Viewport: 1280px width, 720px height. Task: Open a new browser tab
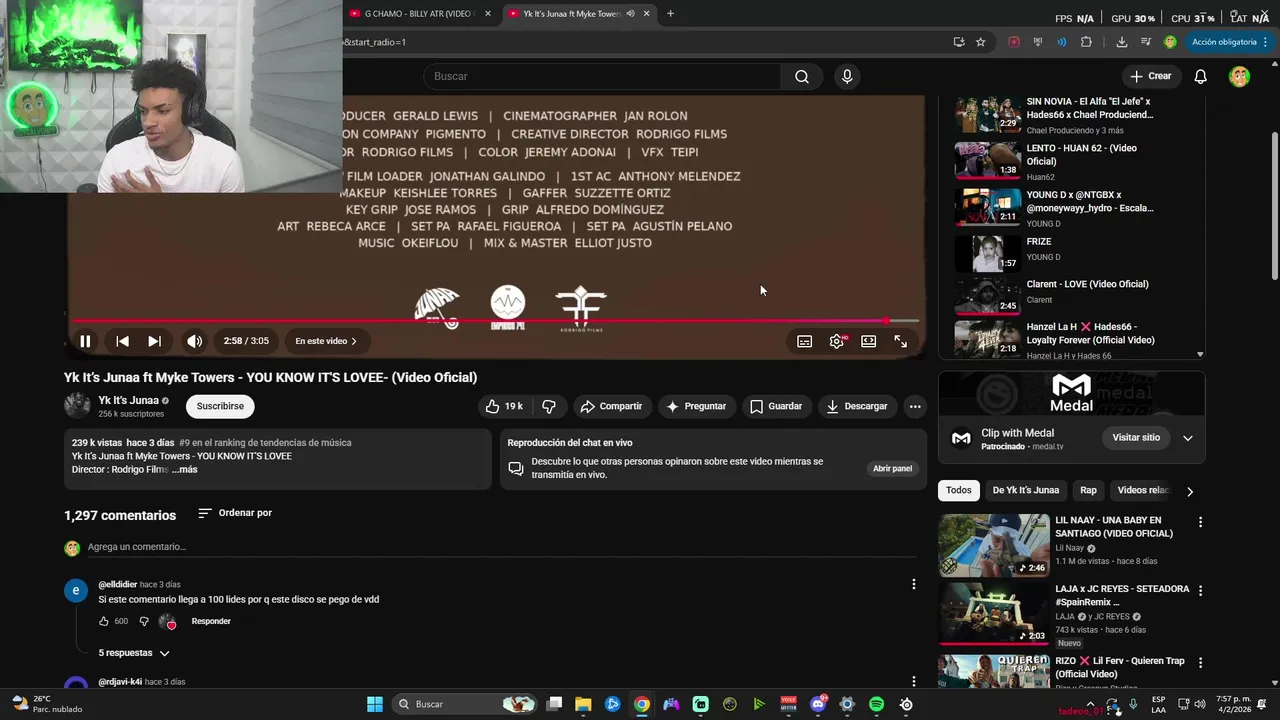tap(670, 14)
